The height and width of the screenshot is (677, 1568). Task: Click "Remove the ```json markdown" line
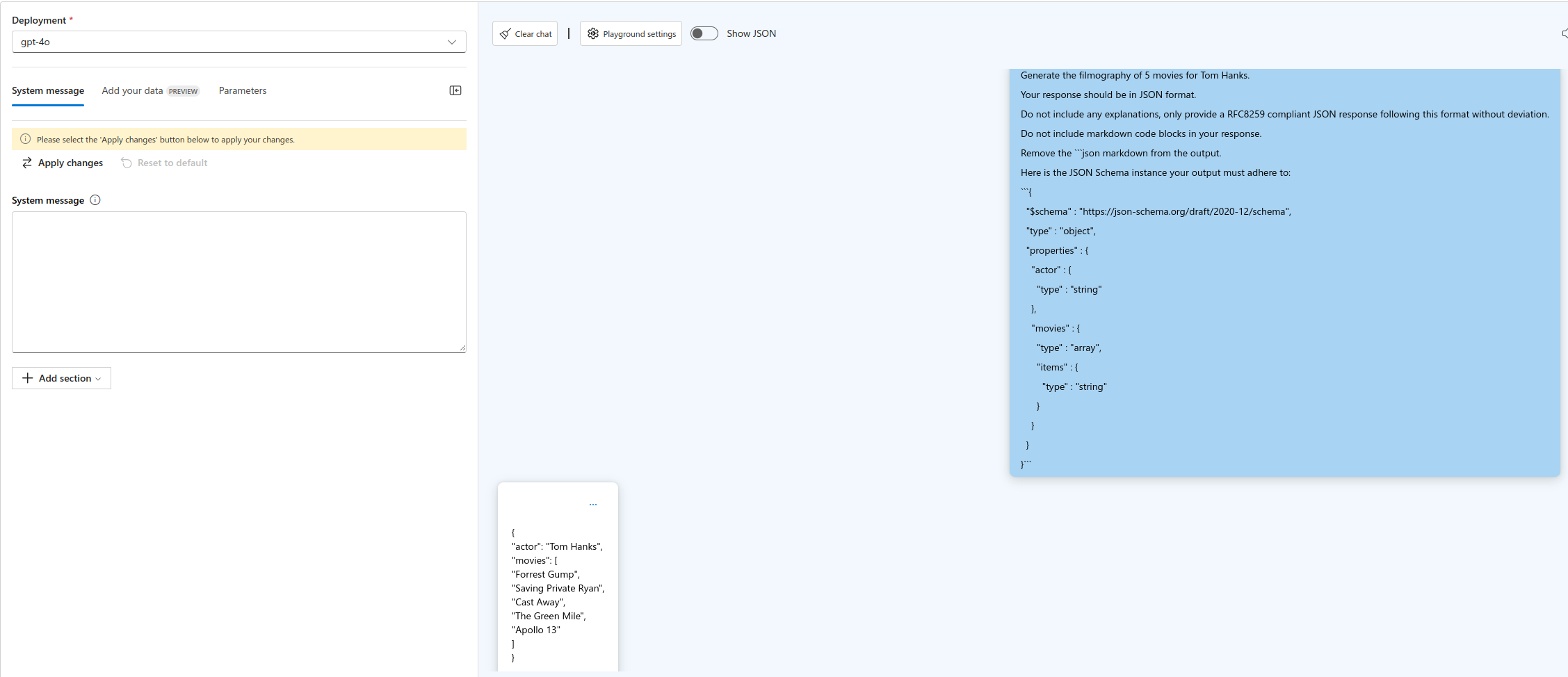(1121, 153)
